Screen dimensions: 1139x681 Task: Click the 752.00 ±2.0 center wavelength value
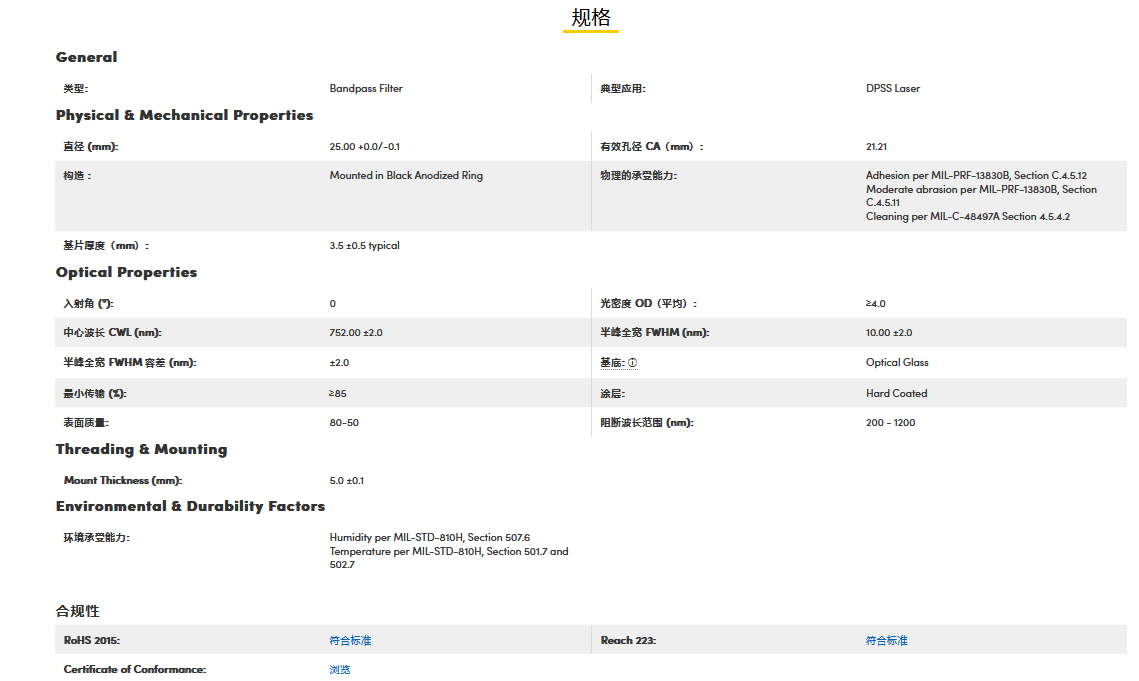(355, 333)
